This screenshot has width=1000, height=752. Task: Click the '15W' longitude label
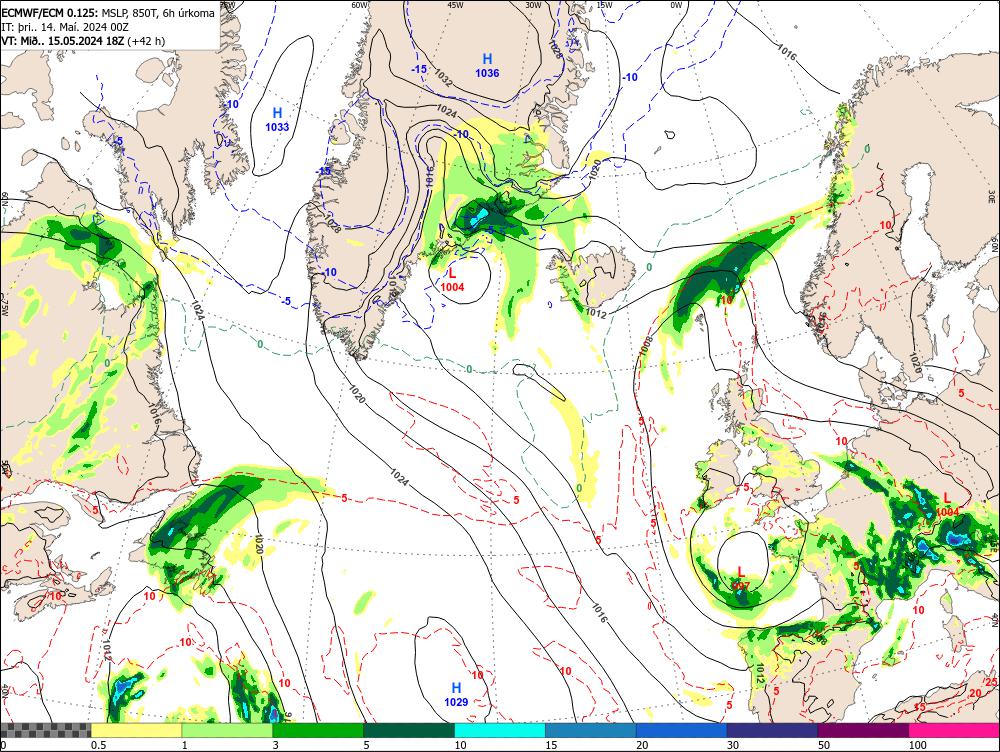[604, 4]
